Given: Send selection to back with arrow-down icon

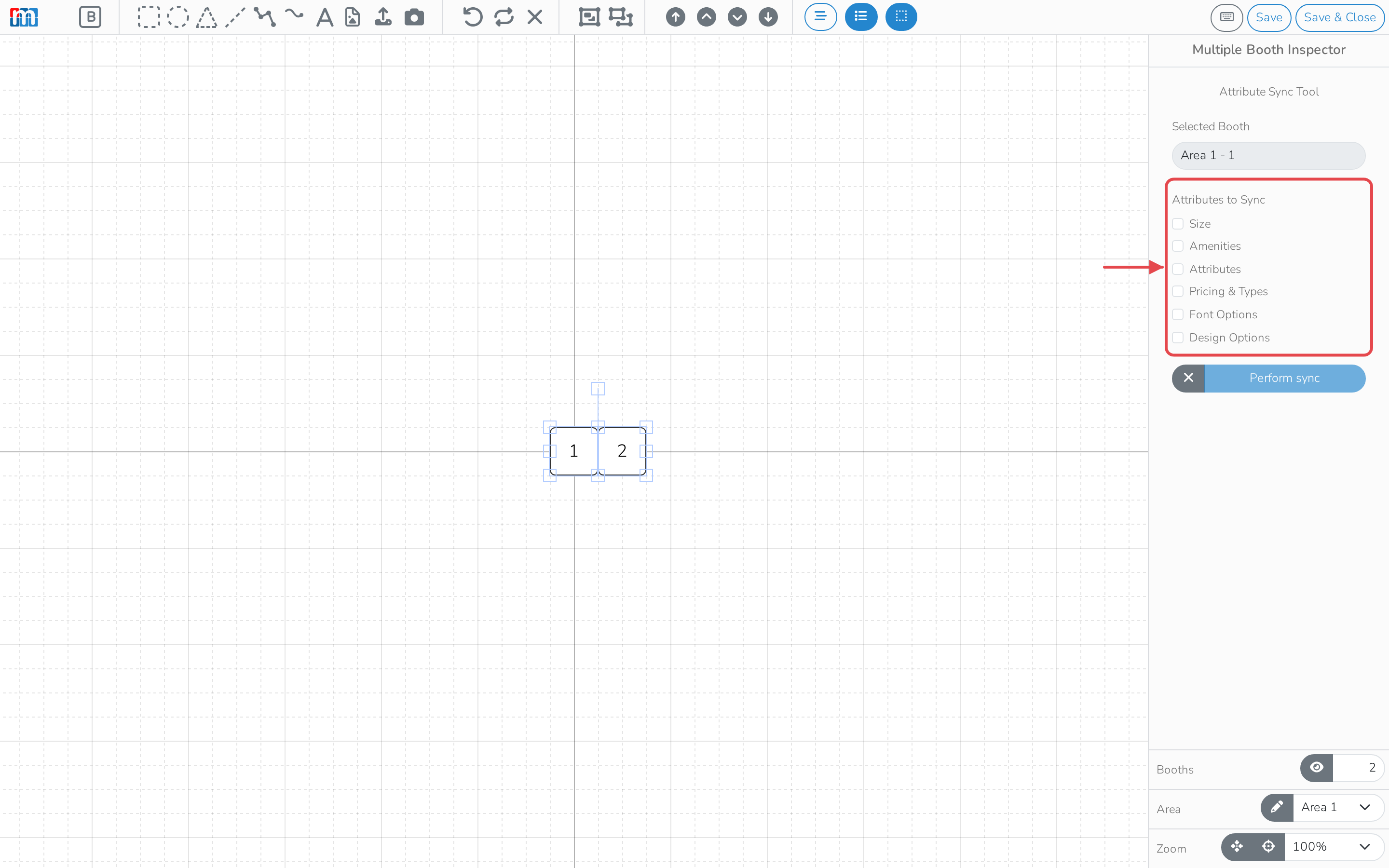Looking at the screenshot, I should coord(768,17).
